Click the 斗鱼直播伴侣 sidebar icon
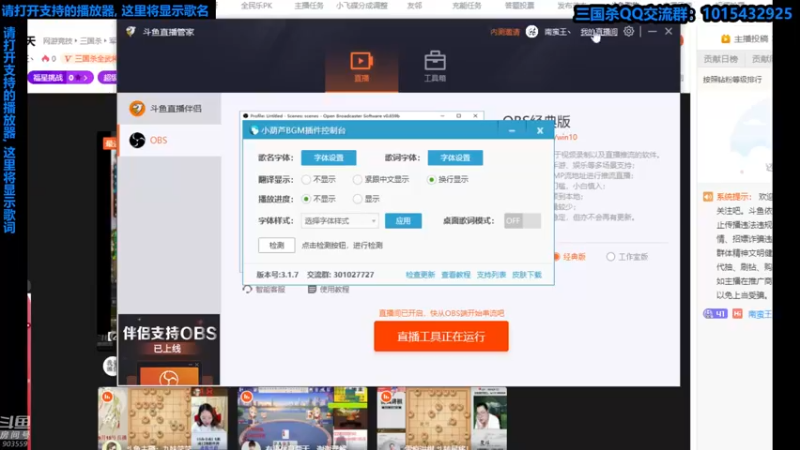Viewport: 800px width, 450px height. tap(137, 108)
